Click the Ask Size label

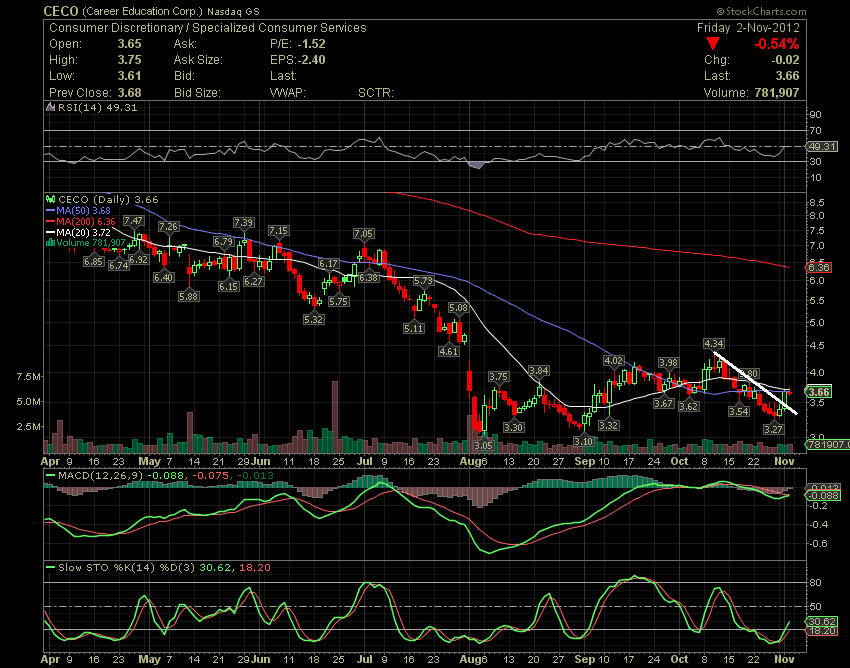pyautogui.click(x=198, y=60)
